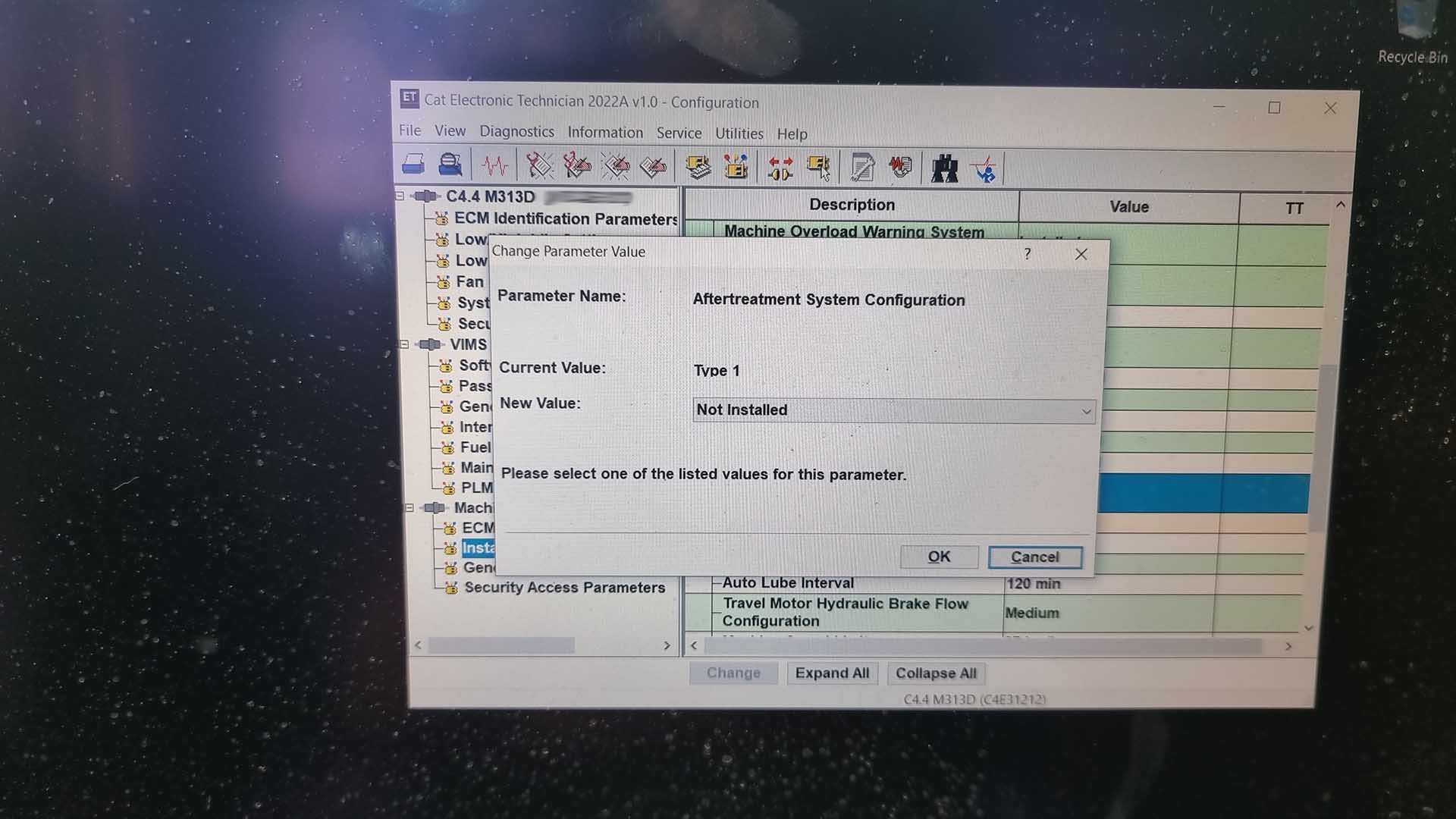
Task: Click the Print Preview toolbar icon
Action: click(450, 165)
